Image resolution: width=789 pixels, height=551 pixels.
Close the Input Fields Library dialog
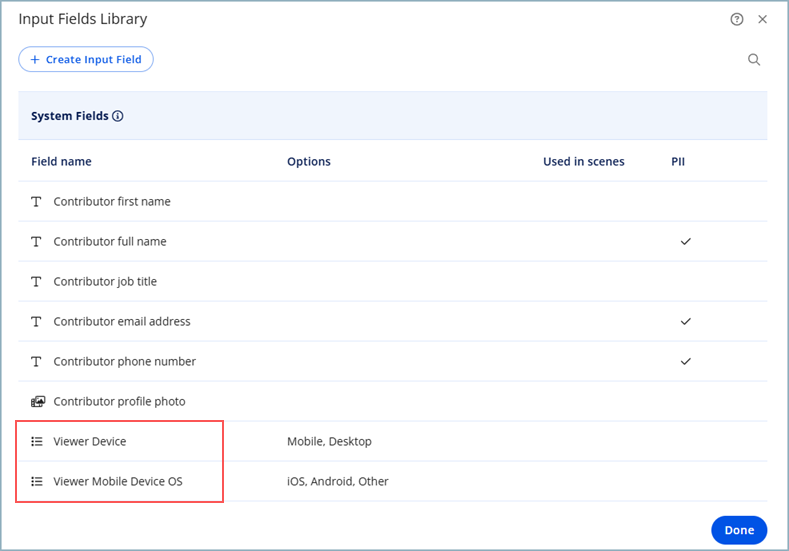pyautogui.click(x=762, y=19)
